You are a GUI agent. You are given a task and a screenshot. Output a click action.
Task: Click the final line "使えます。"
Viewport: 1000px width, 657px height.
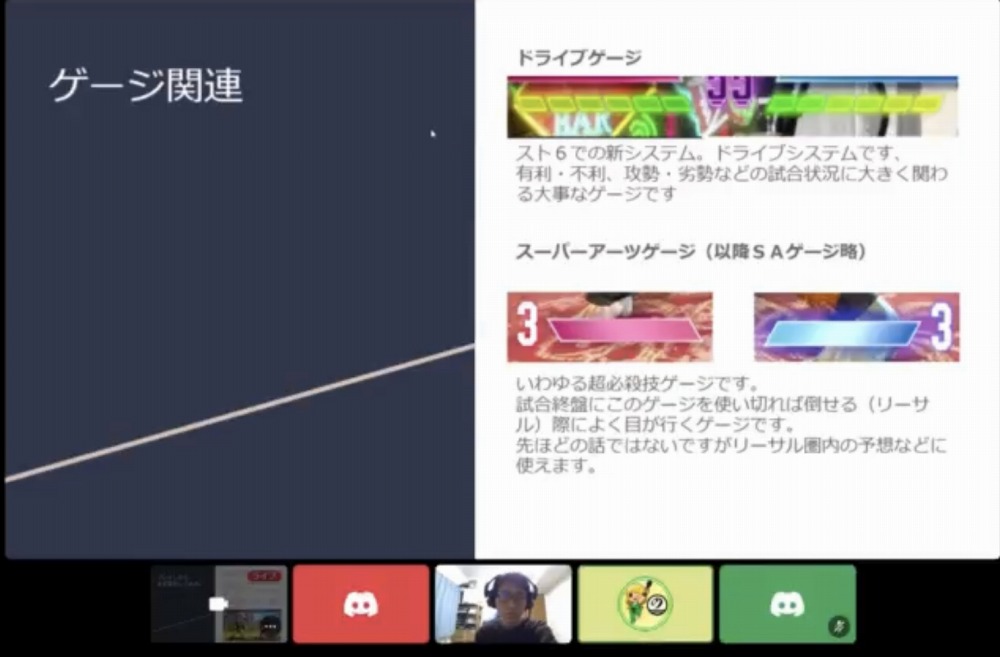tap(557, 465)
